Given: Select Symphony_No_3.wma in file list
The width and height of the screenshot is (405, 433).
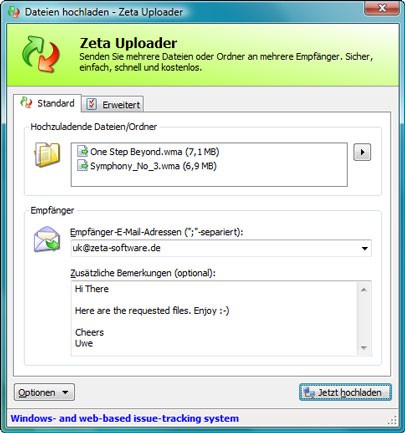Looking at the screenshot, I should 147,166.
